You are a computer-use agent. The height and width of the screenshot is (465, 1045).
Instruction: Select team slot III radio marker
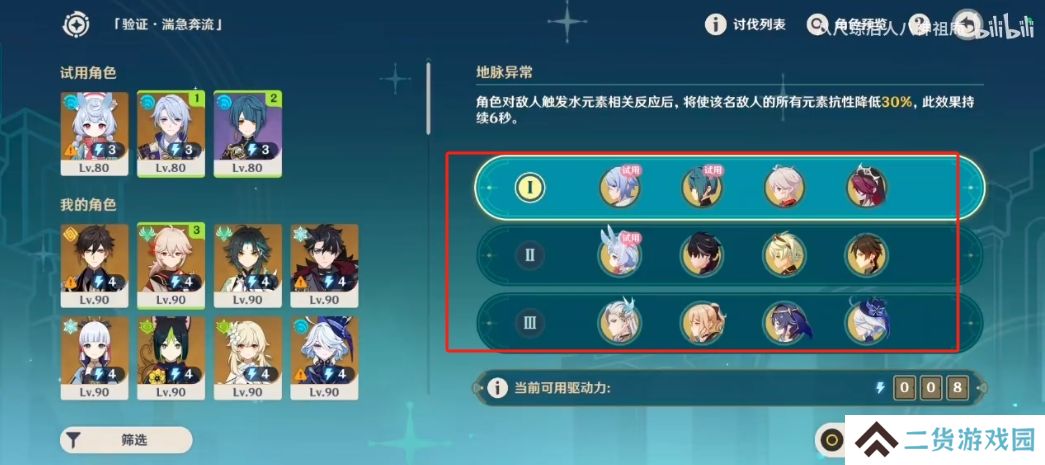[x=530, y=323]
